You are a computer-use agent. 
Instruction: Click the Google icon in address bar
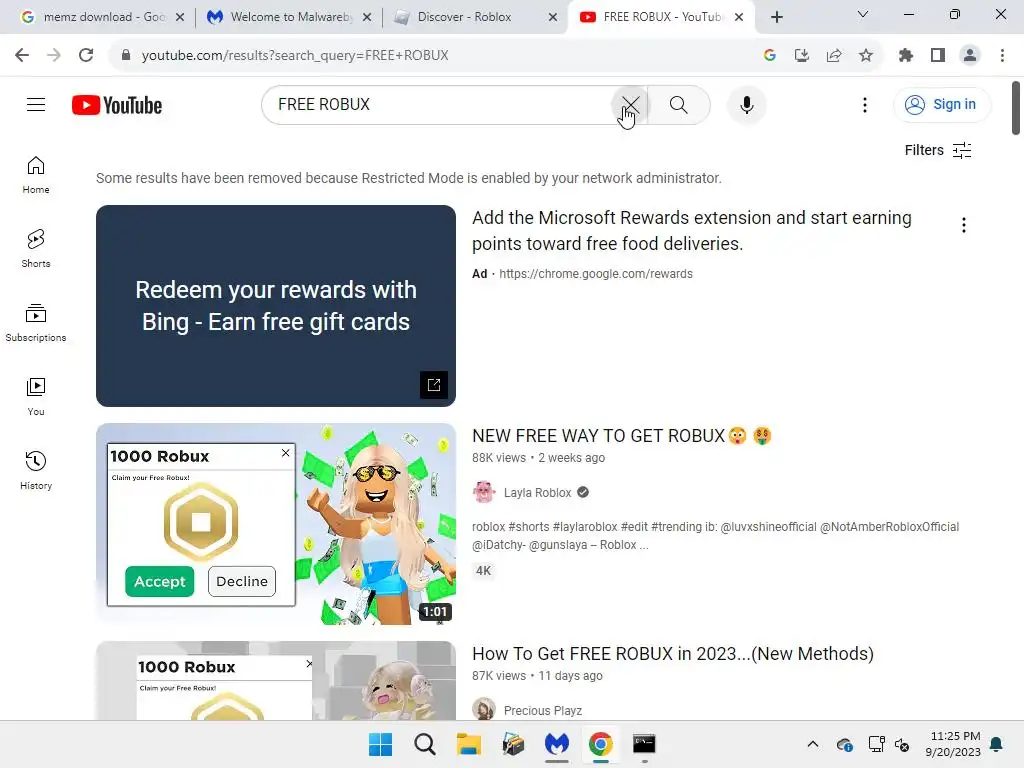pyautogui.click(x=769, y=55)
